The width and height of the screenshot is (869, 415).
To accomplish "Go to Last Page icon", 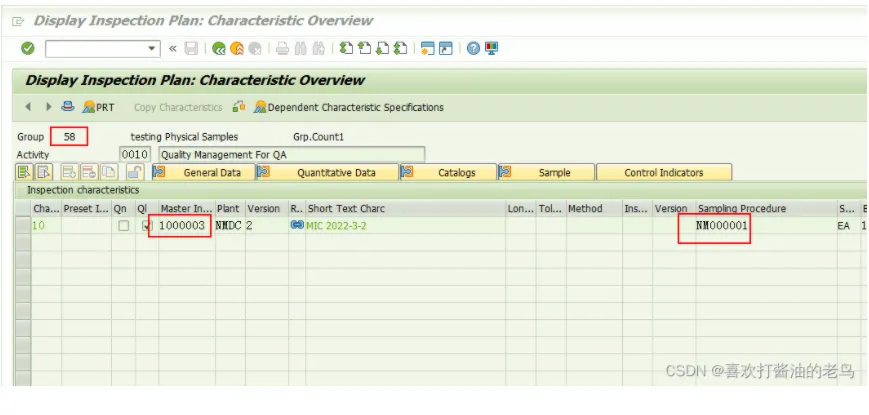I will pos(400,49).
